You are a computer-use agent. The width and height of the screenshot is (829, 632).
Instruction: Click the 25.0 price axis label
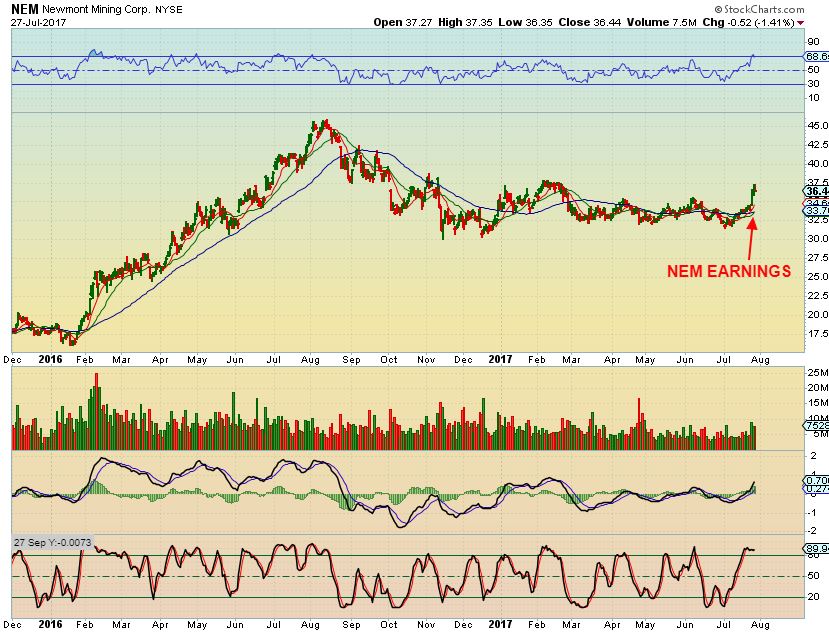pyautogui.click(x=817, y=277)
